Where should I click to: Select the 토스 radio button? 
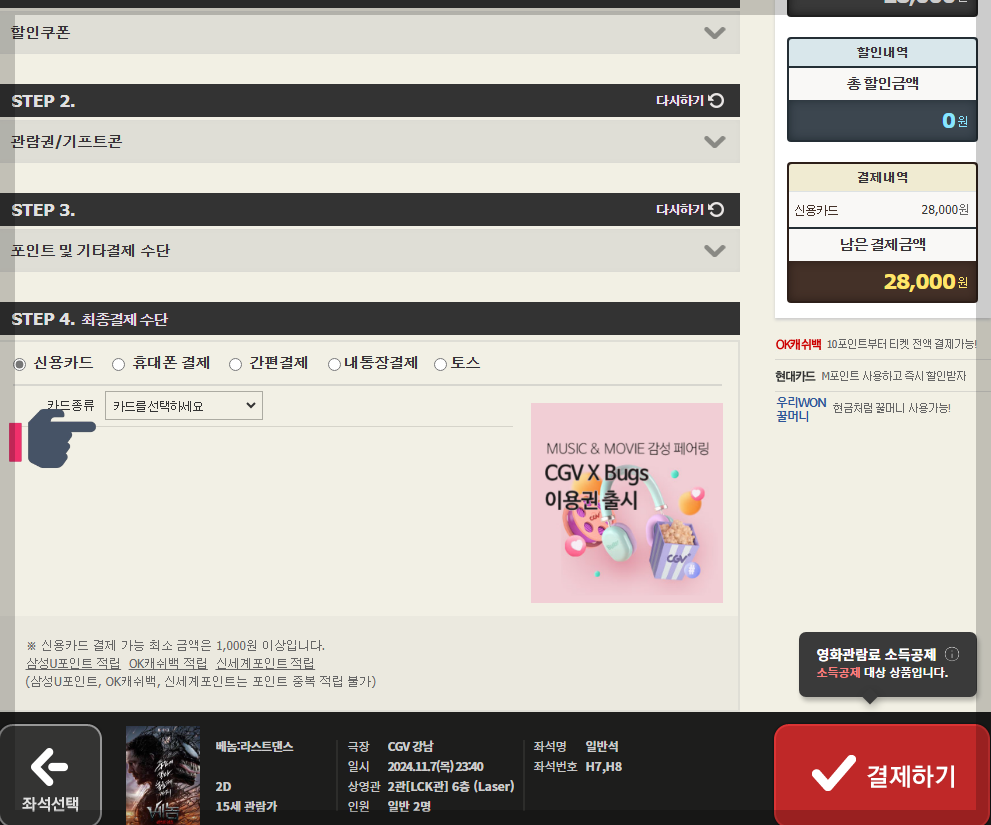(441, 364)
